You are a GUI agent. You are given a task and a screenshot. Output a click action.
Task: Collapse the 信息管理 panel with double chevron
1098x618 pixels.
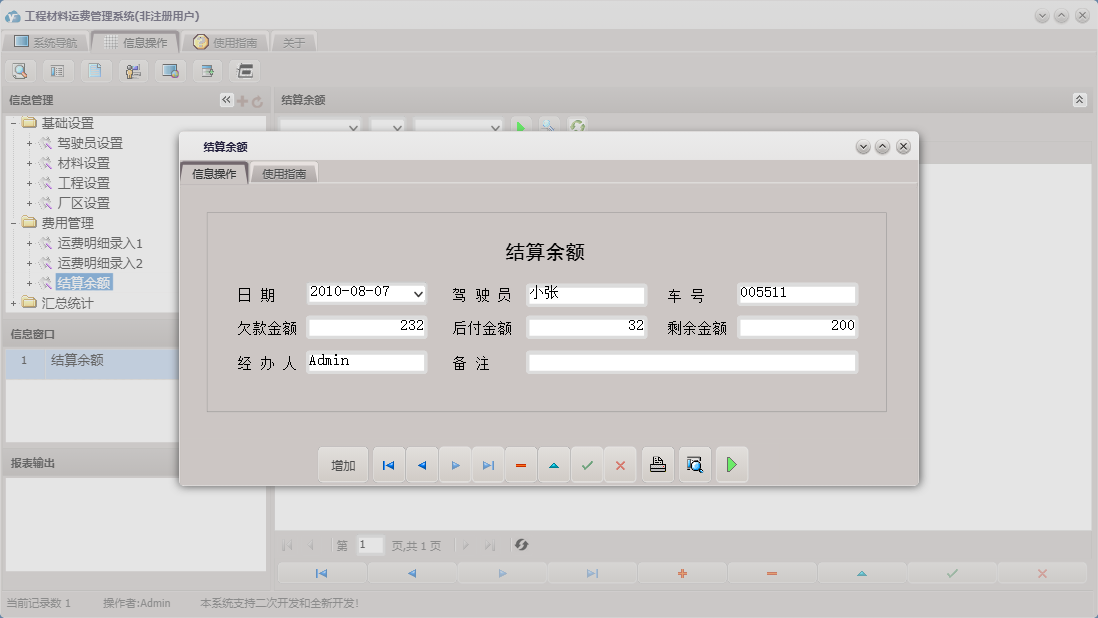coord(225,100)
